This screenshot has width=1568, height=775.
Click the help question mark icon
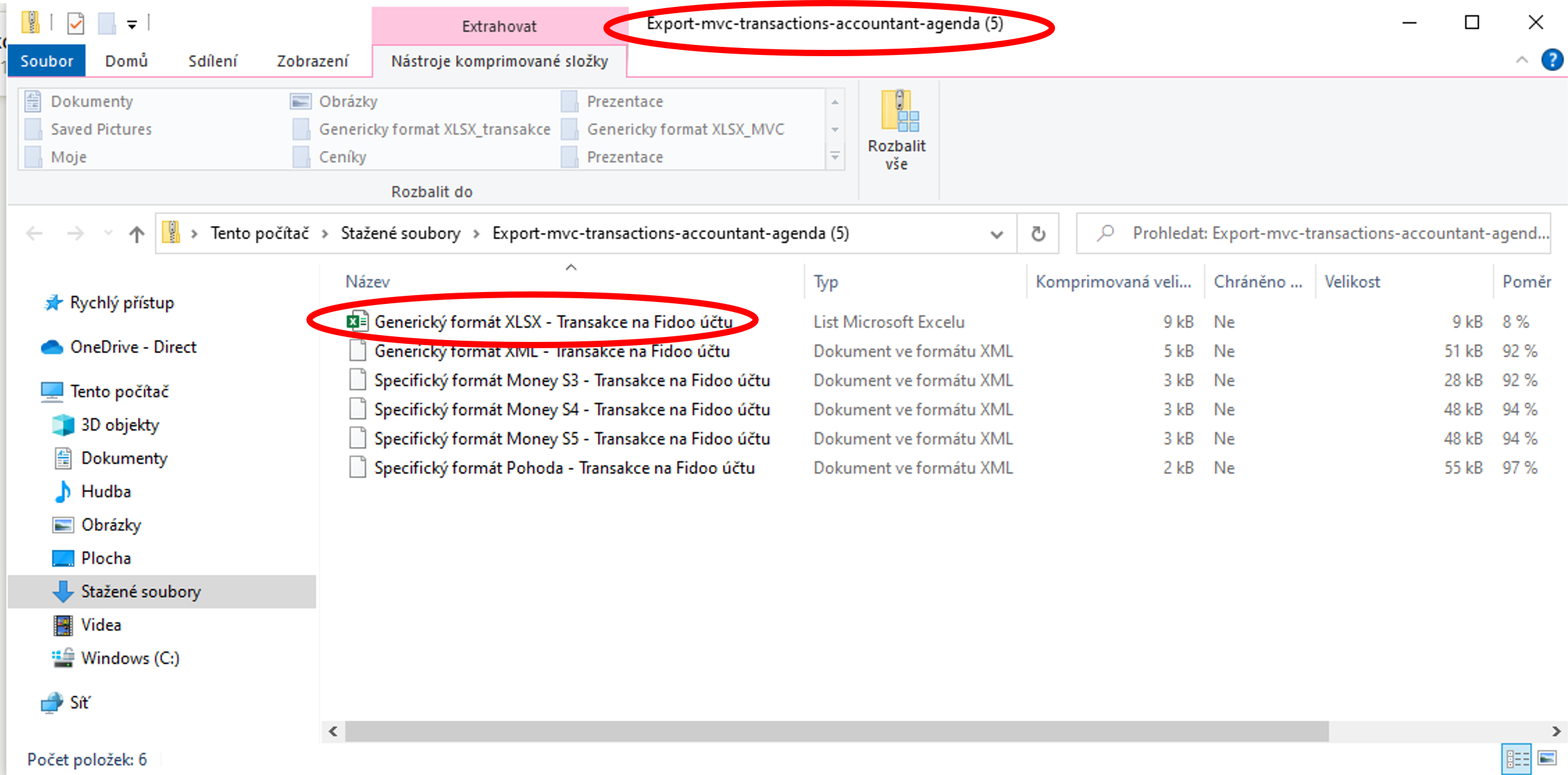coord(1552,60)
